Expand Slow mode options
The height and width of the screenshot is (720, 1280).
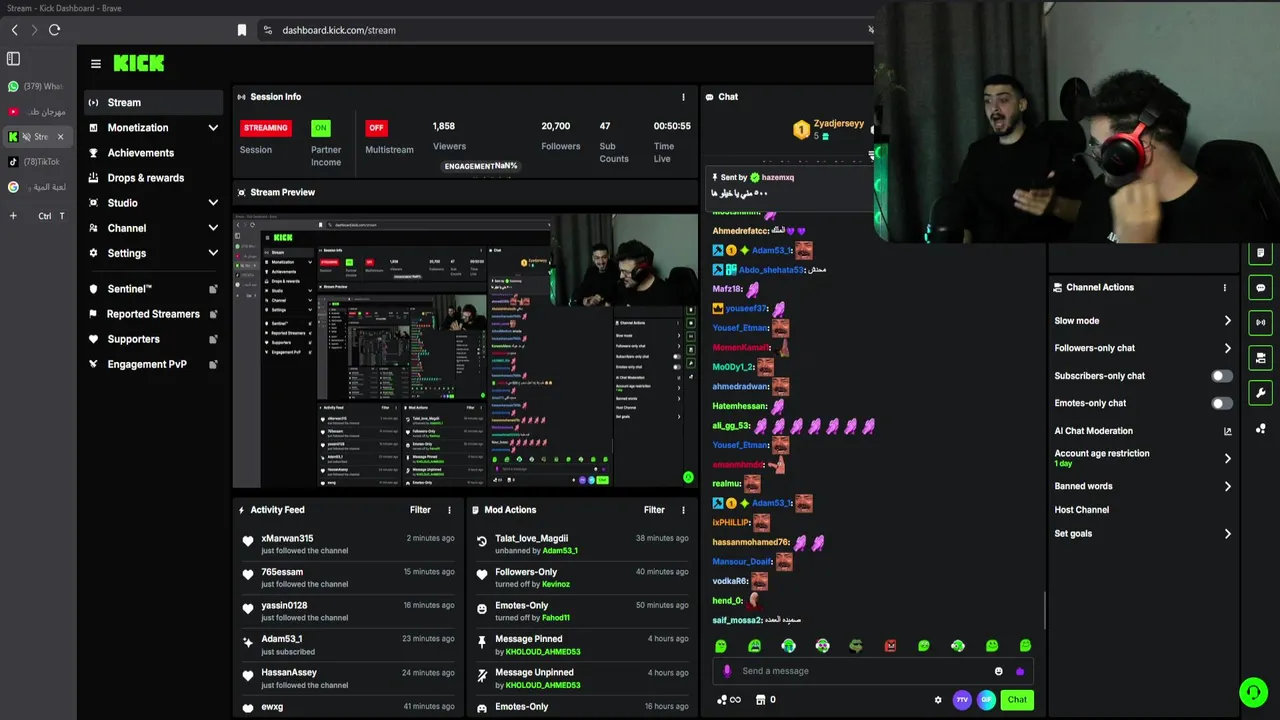(x=1228, y=321)
